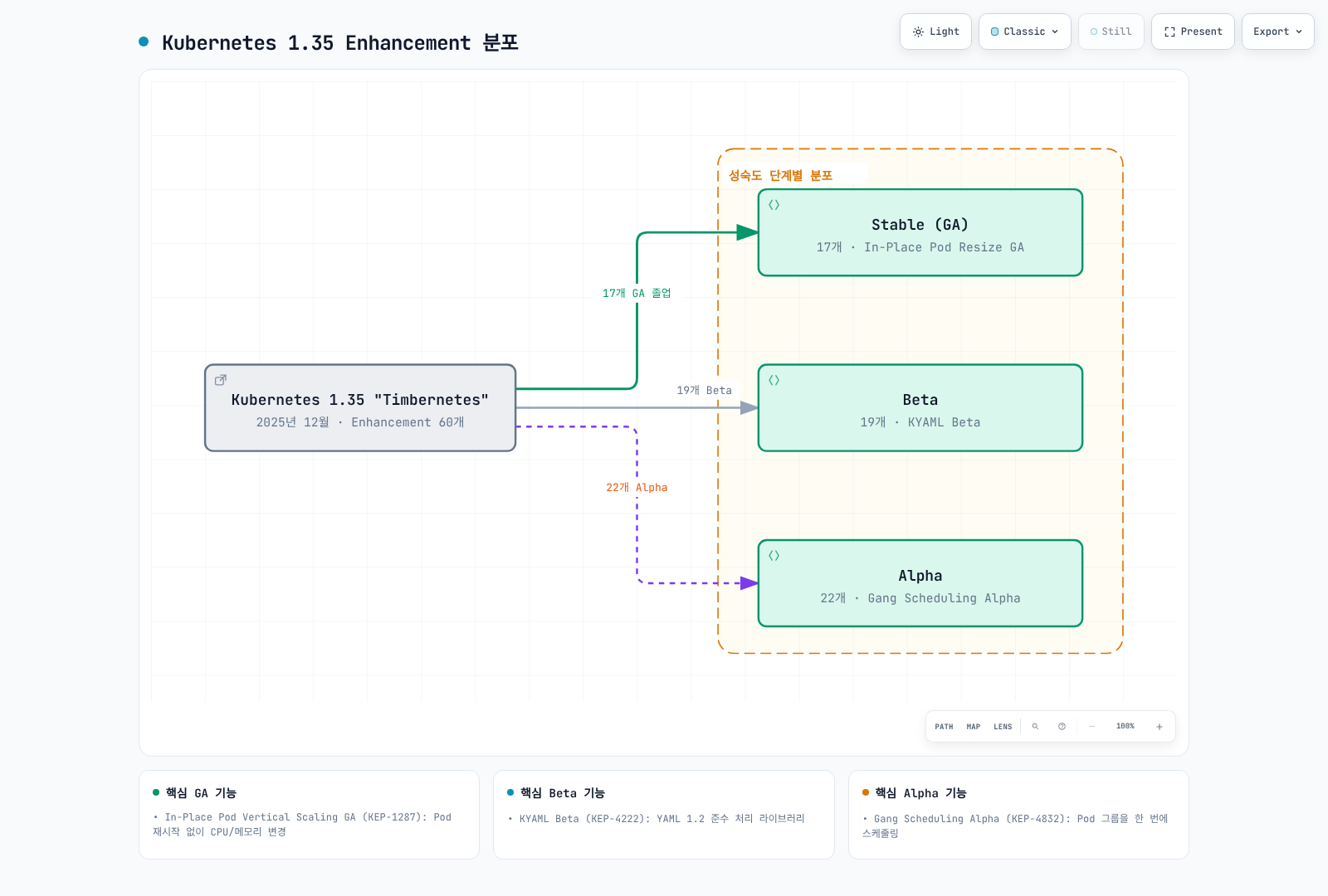Toggle the Light theme button
Screen dimensions: 1328x896
(935, 32)
